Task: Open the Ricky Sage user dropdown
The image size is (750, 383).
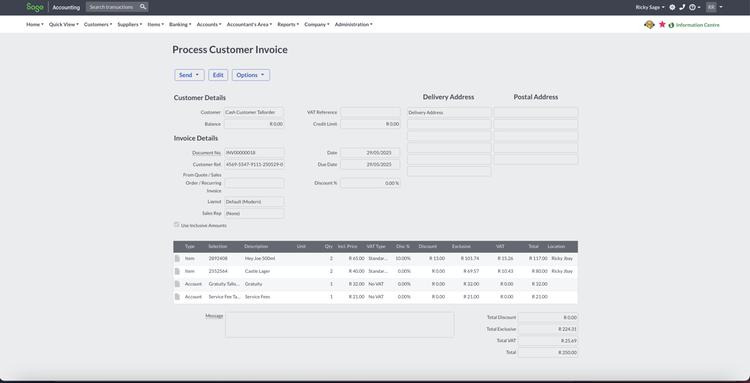Action: pos(650,7)
